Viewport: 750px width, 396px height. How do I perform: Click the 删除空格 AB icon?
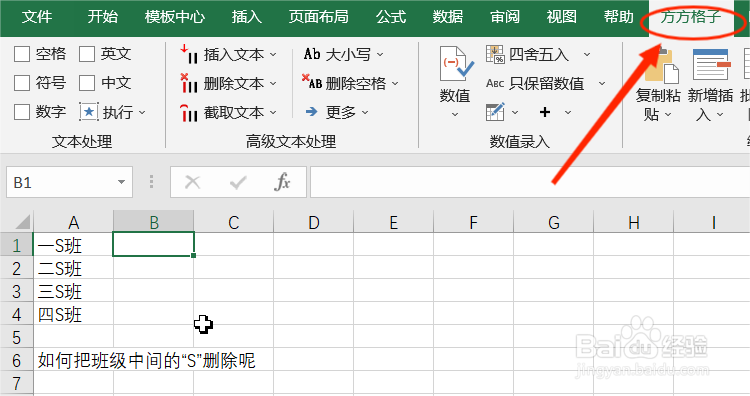pos(311,82)
